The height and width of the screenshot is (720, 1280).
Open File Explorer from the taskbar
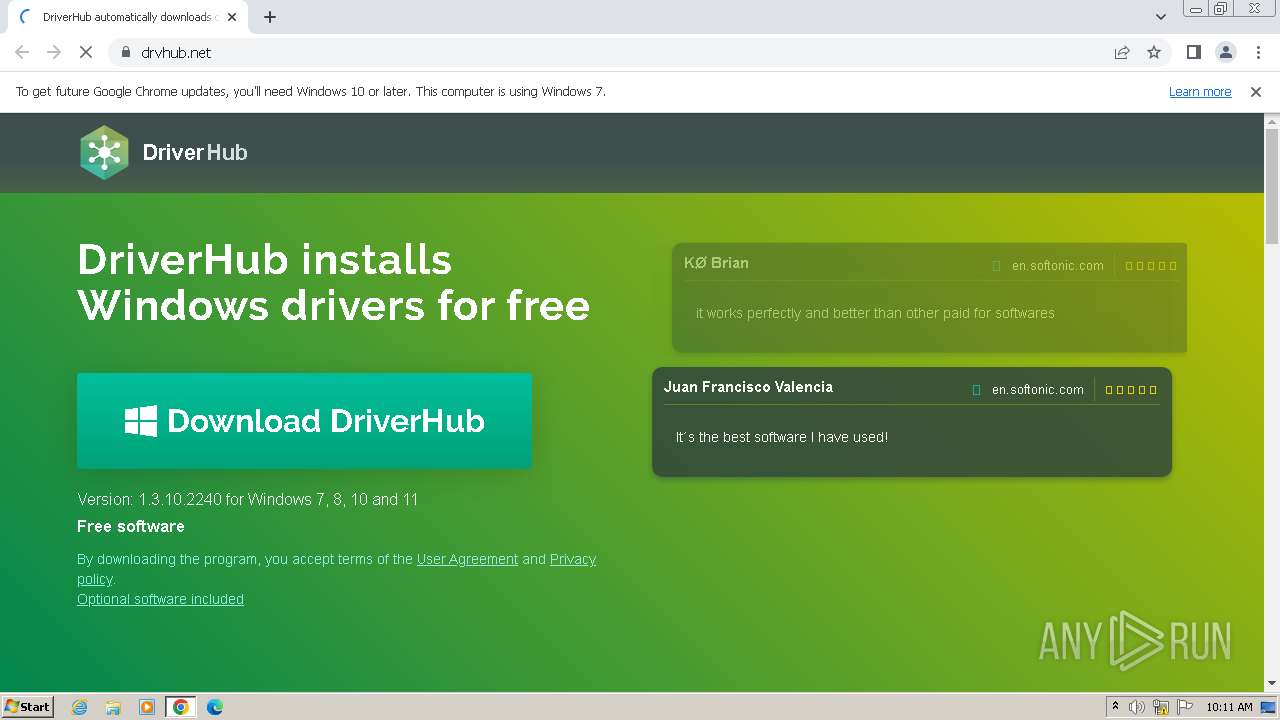click(x=113, y=707)
